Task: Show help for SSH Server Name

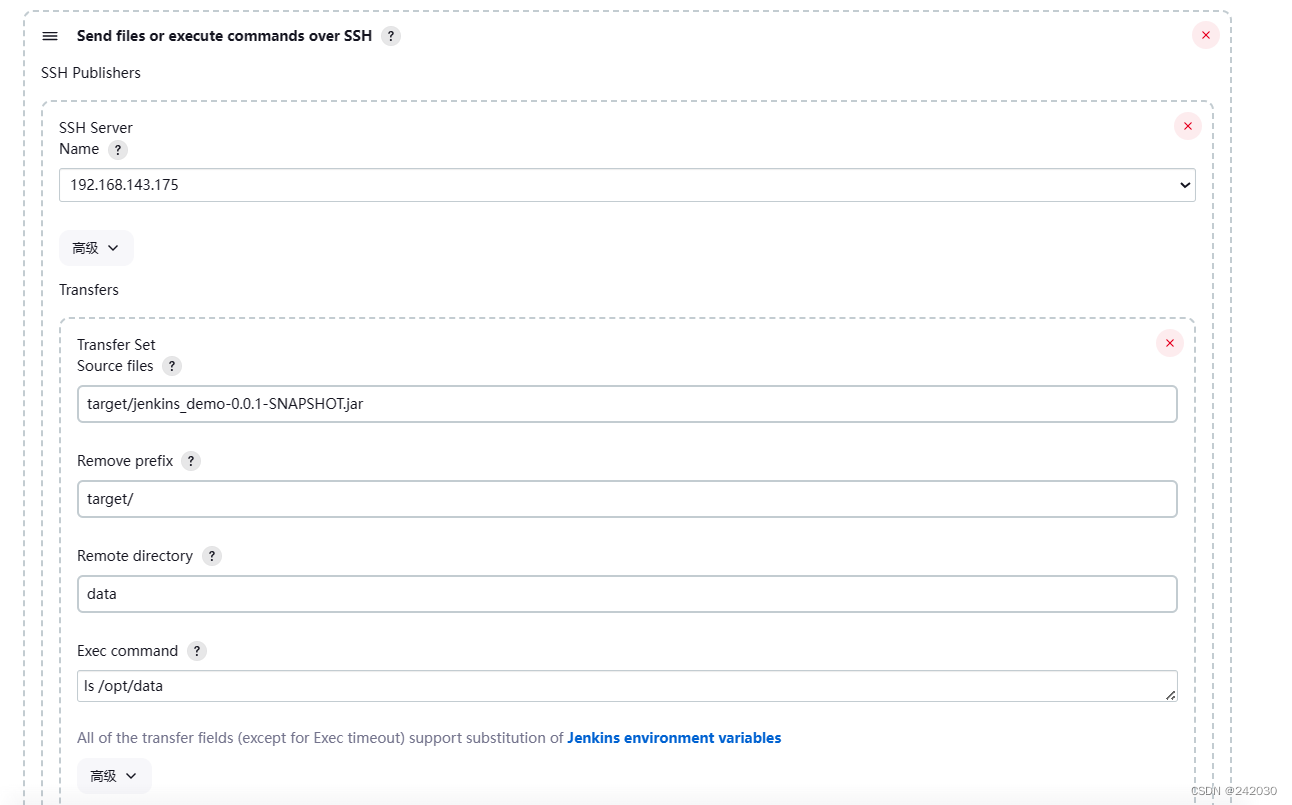Action: (x=118, y=150)
